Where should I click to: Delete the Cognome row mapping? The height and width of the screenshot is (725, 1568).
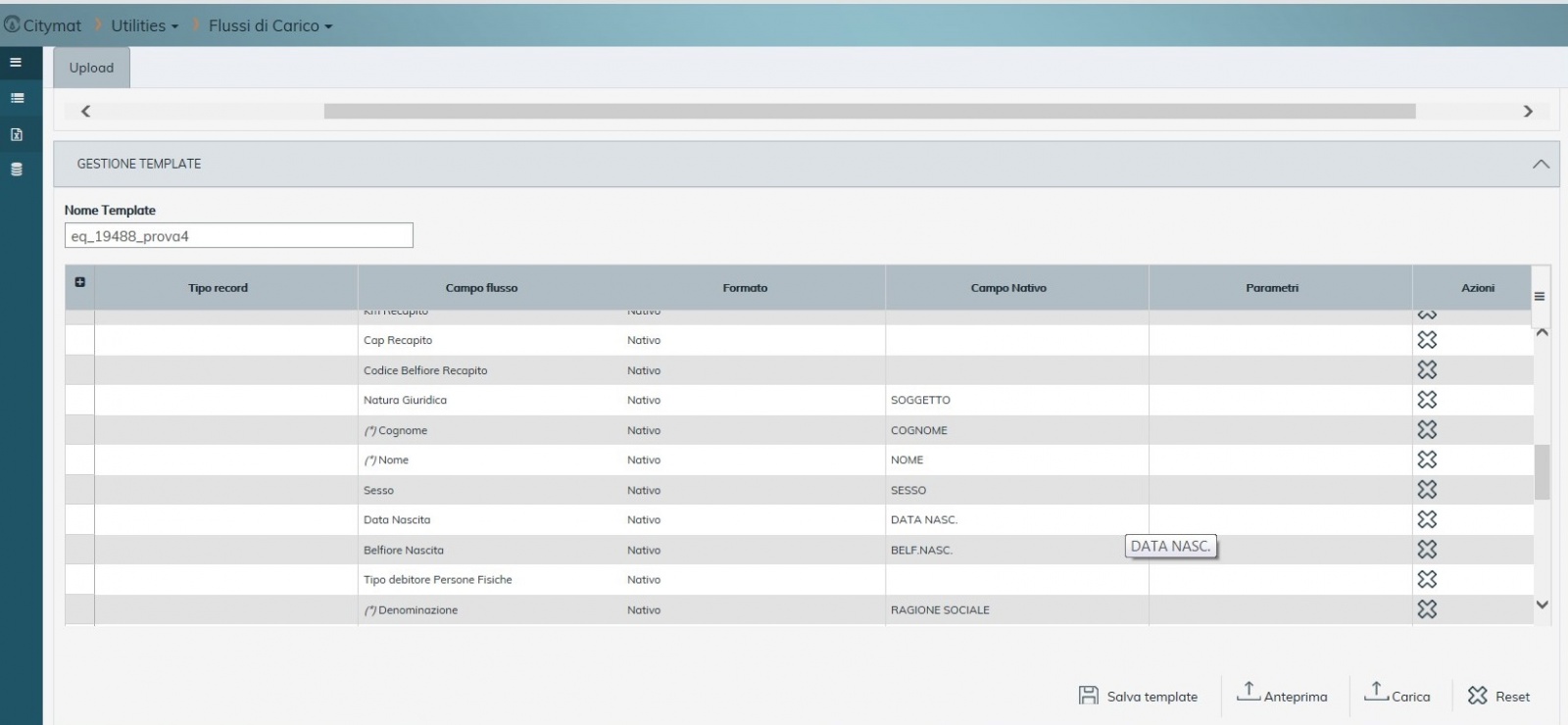point(1427,430)
